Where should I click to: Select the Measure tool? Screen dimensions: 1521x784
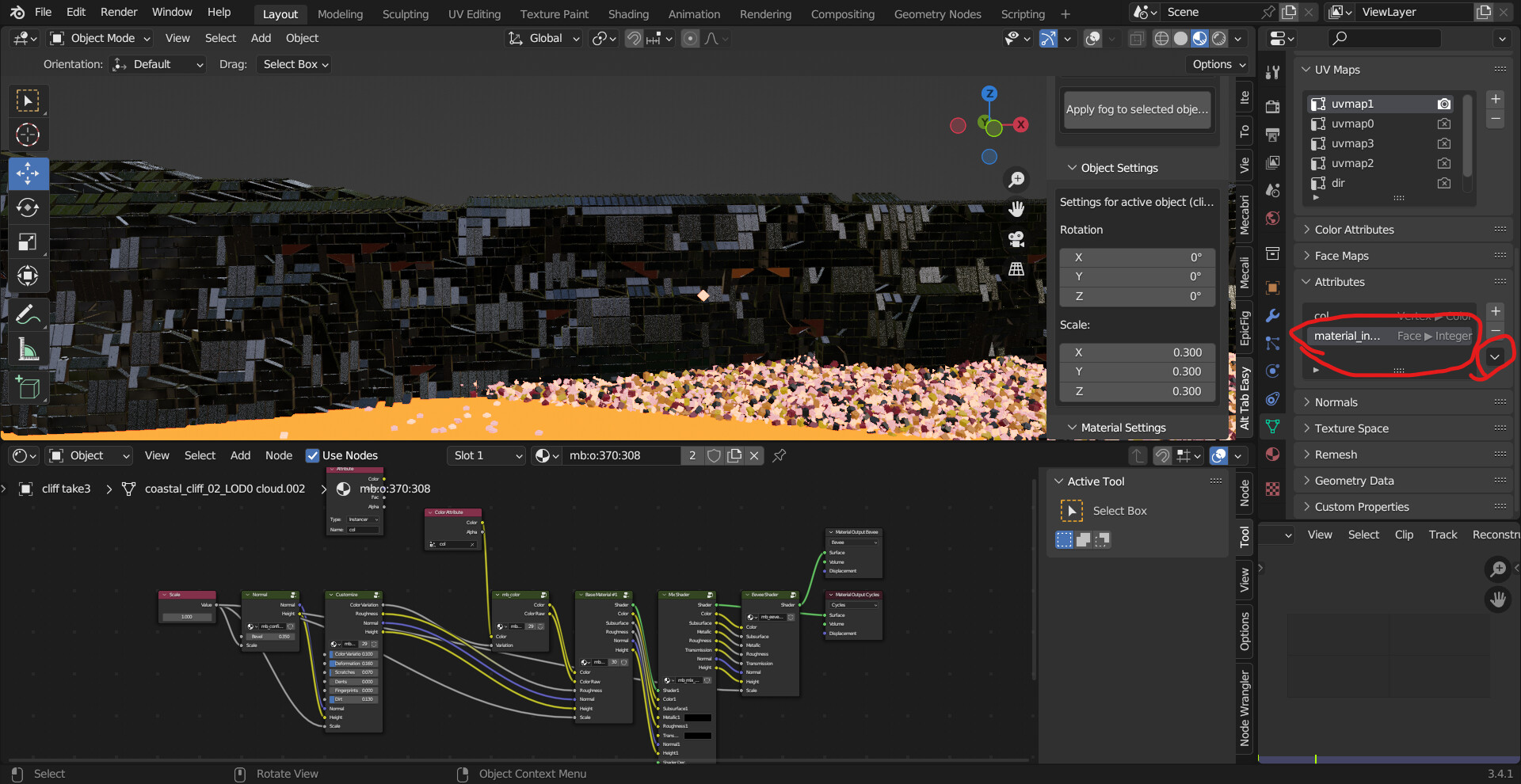pos(28,348)
